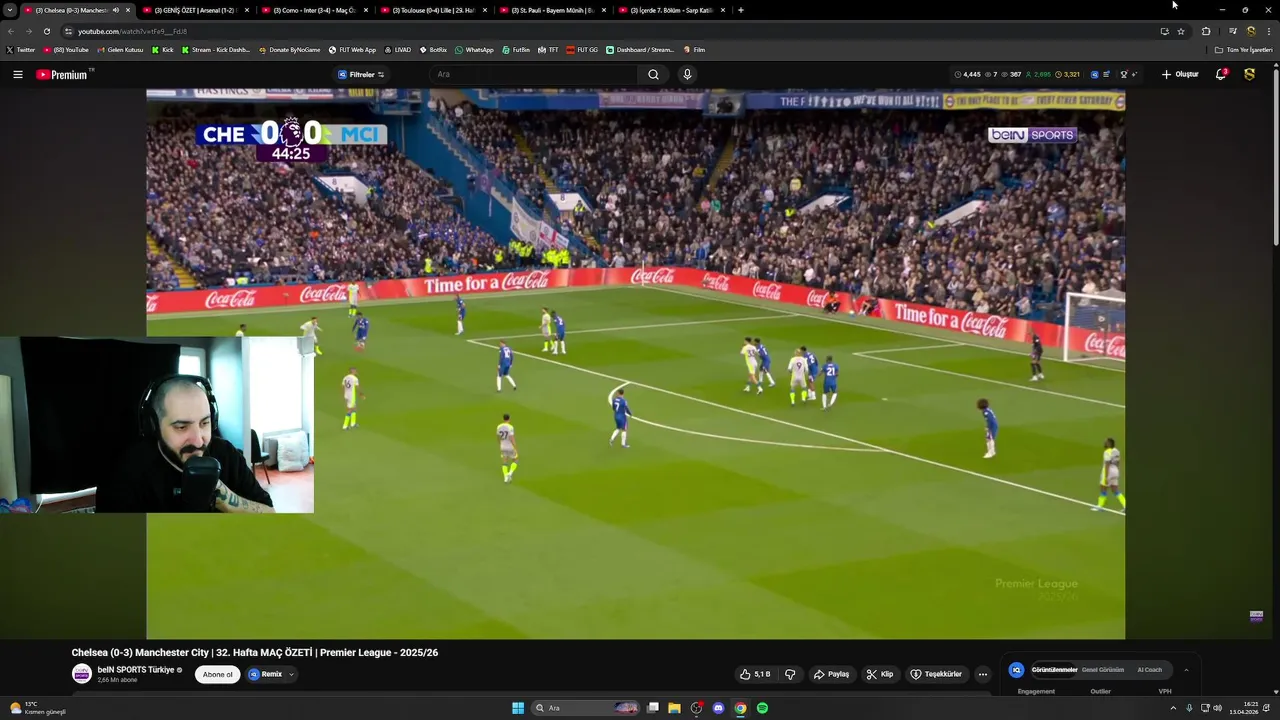Viewport: 1280px width, 720px height.
Task: Open Chrome extensions puzzle icon
Action: tap(1206, 31)
